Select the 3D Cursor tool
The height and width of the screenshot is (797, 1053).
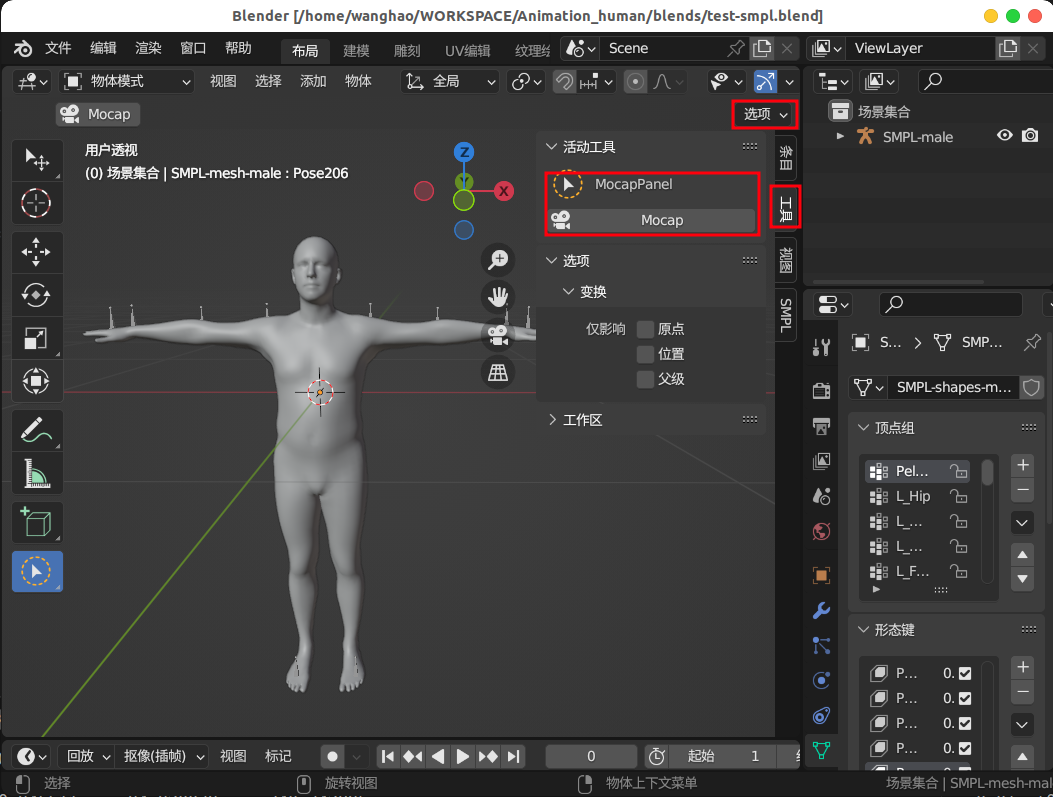(37, 203)
